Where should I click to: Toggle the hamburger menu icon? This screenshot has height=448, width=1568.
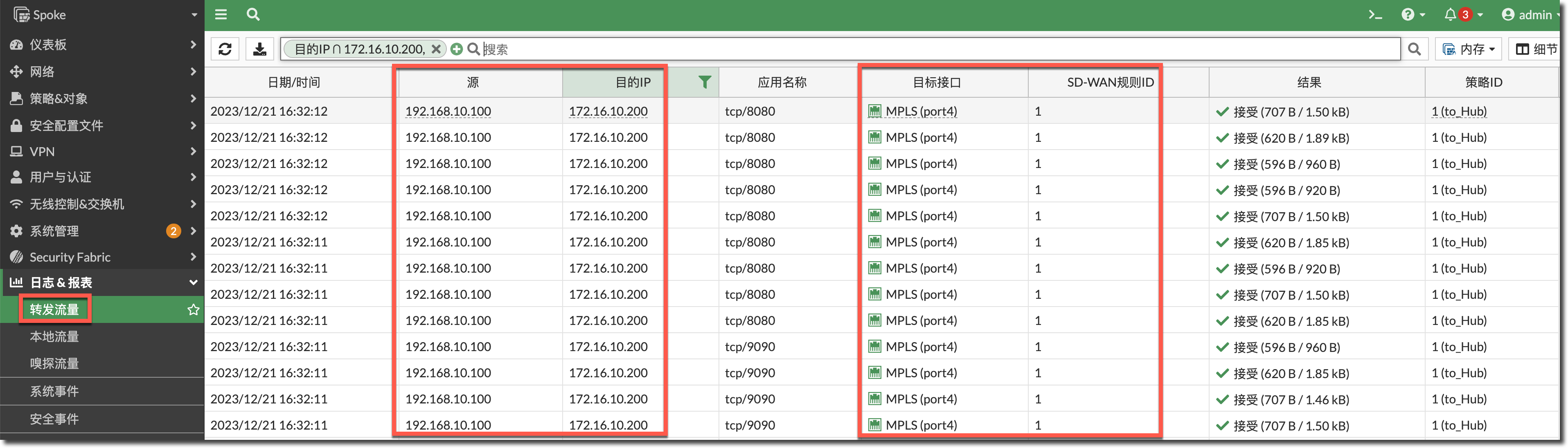(x=221, y=15)
